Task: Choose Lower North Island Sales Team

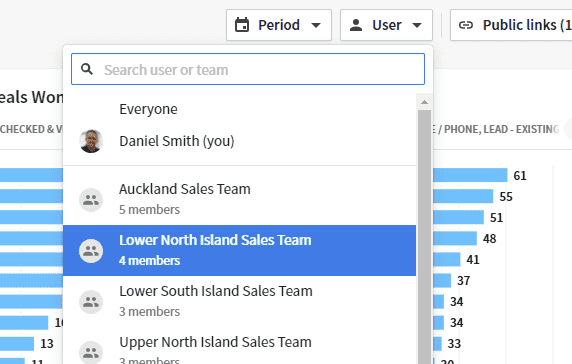Action: [x=239, y=251]
